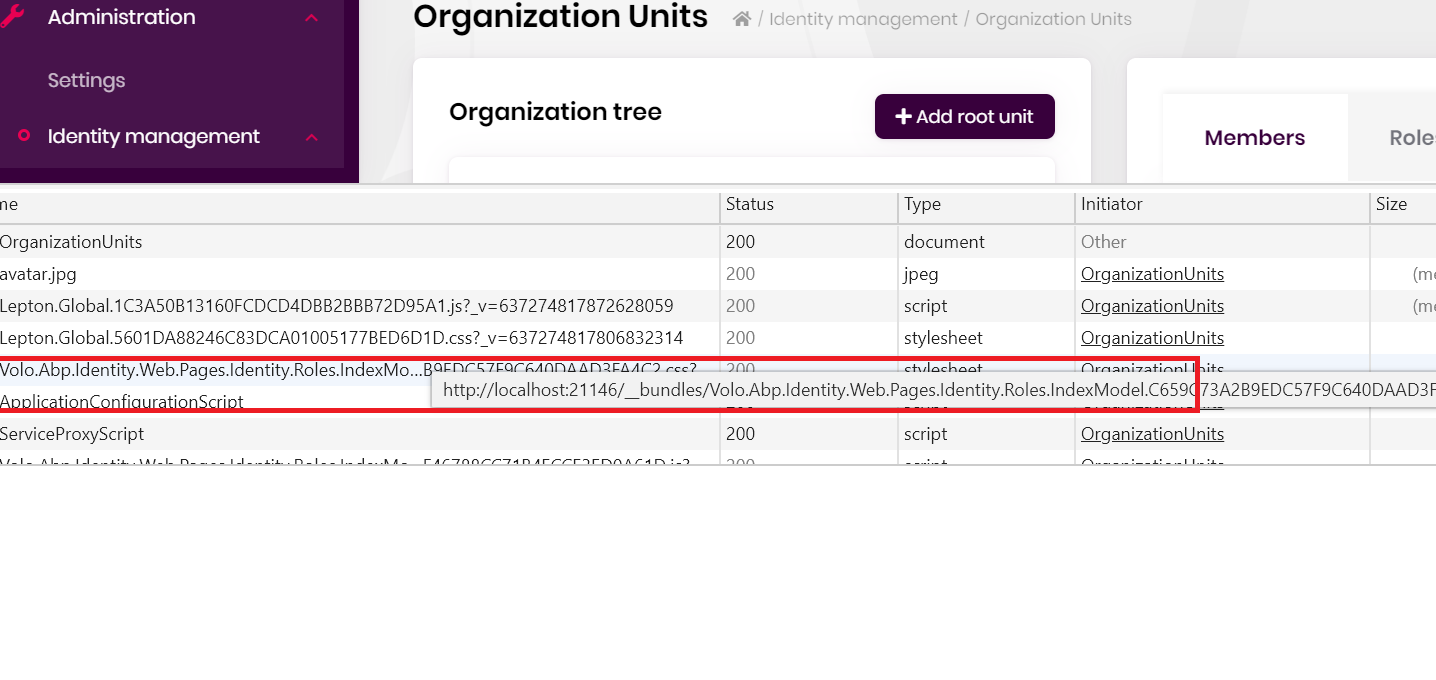Open Settings in the sidebar
The image size is (1436, 680).
pyautogui.click(x=86, y=80)
